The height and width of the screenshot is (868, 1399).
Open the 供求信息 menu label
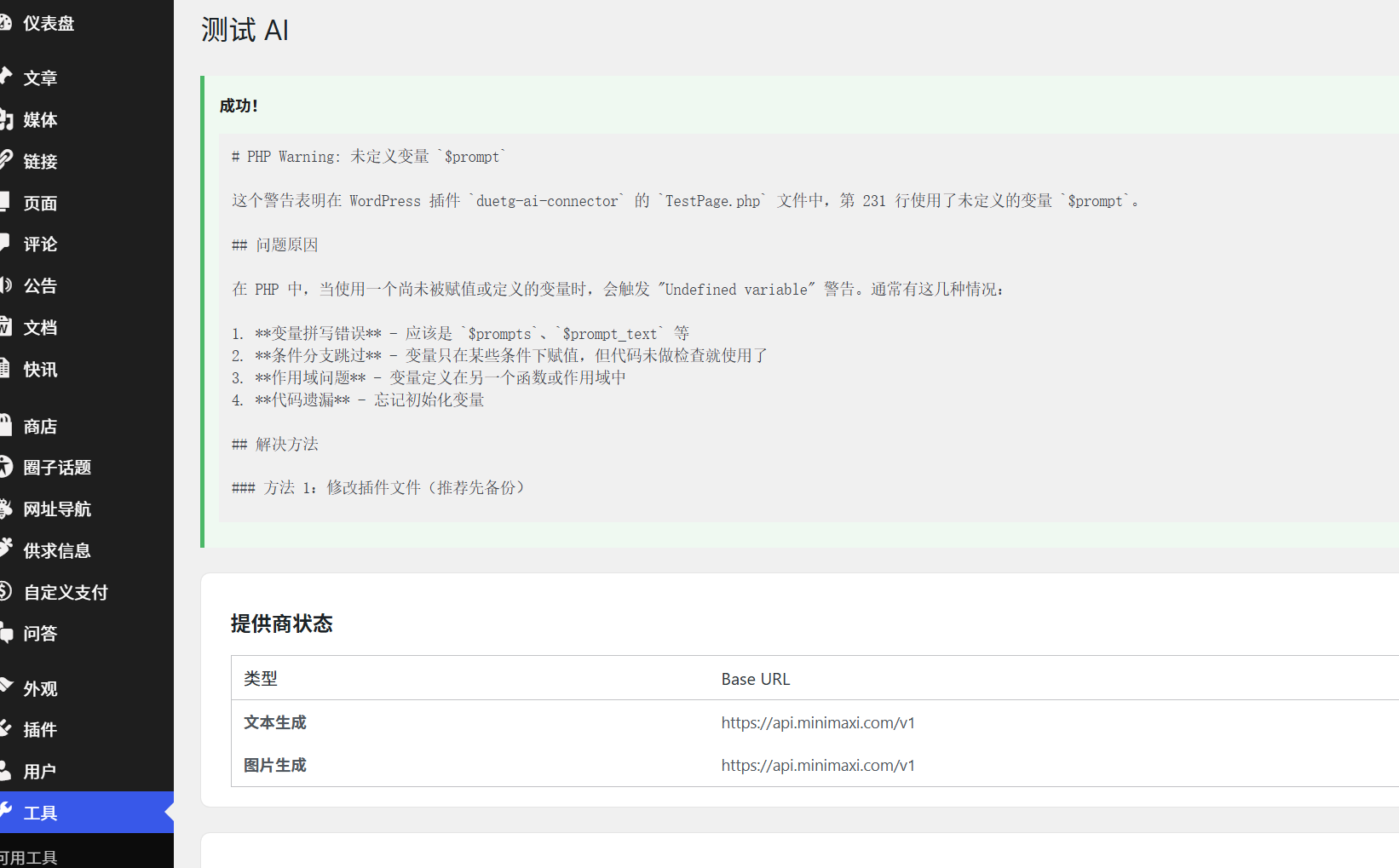tap(57, 550)
